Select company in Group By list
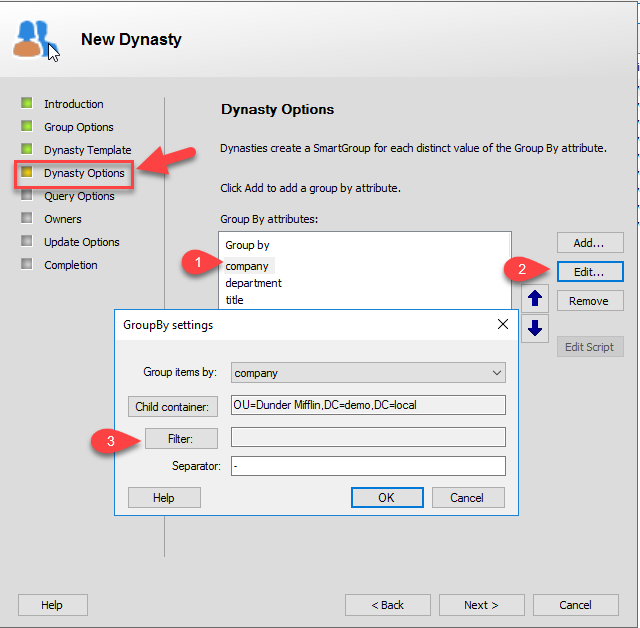 [247, 266]
